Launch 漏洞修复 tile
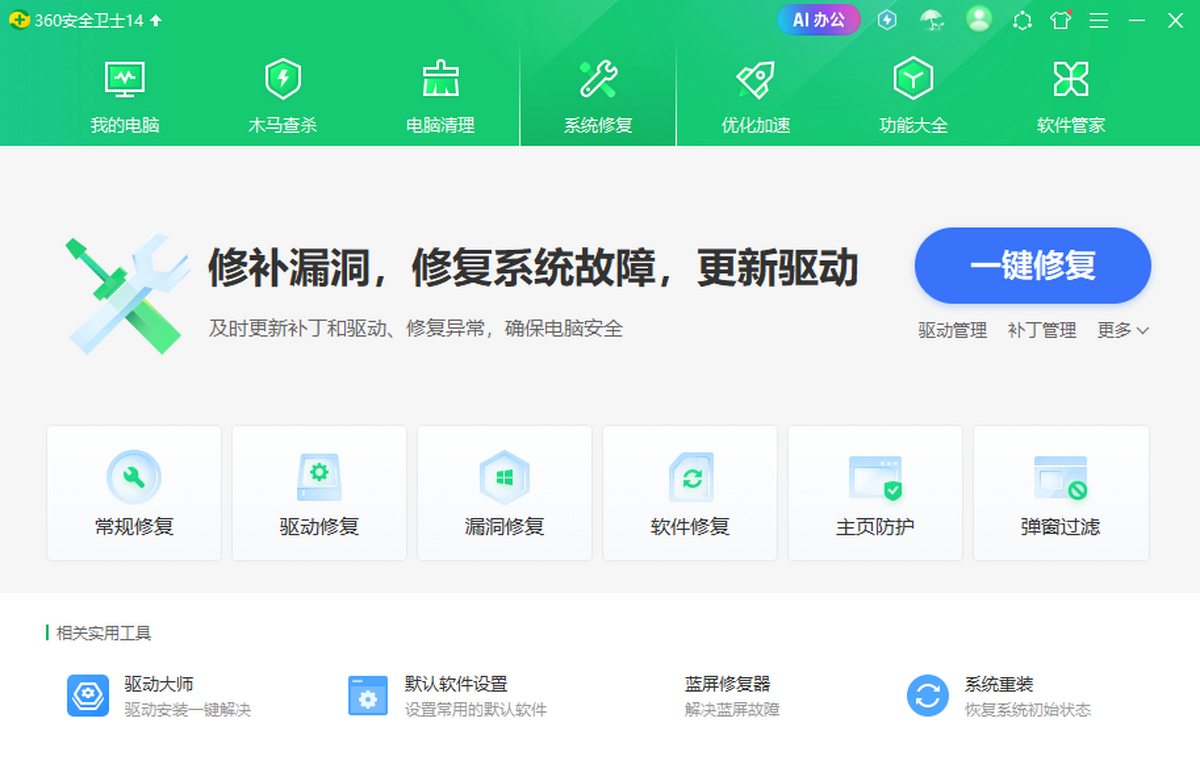 pyautogui.click(x=504, y=492)
